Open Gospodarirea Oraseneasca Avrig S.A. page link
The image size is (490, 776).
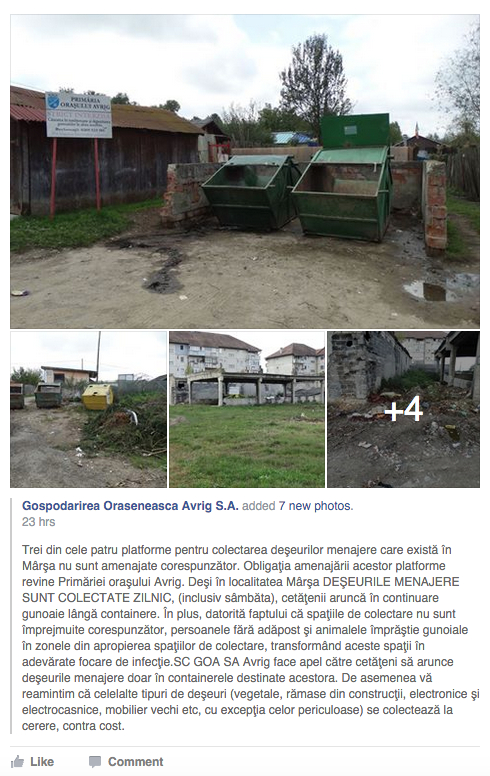(x=130, y=506)
